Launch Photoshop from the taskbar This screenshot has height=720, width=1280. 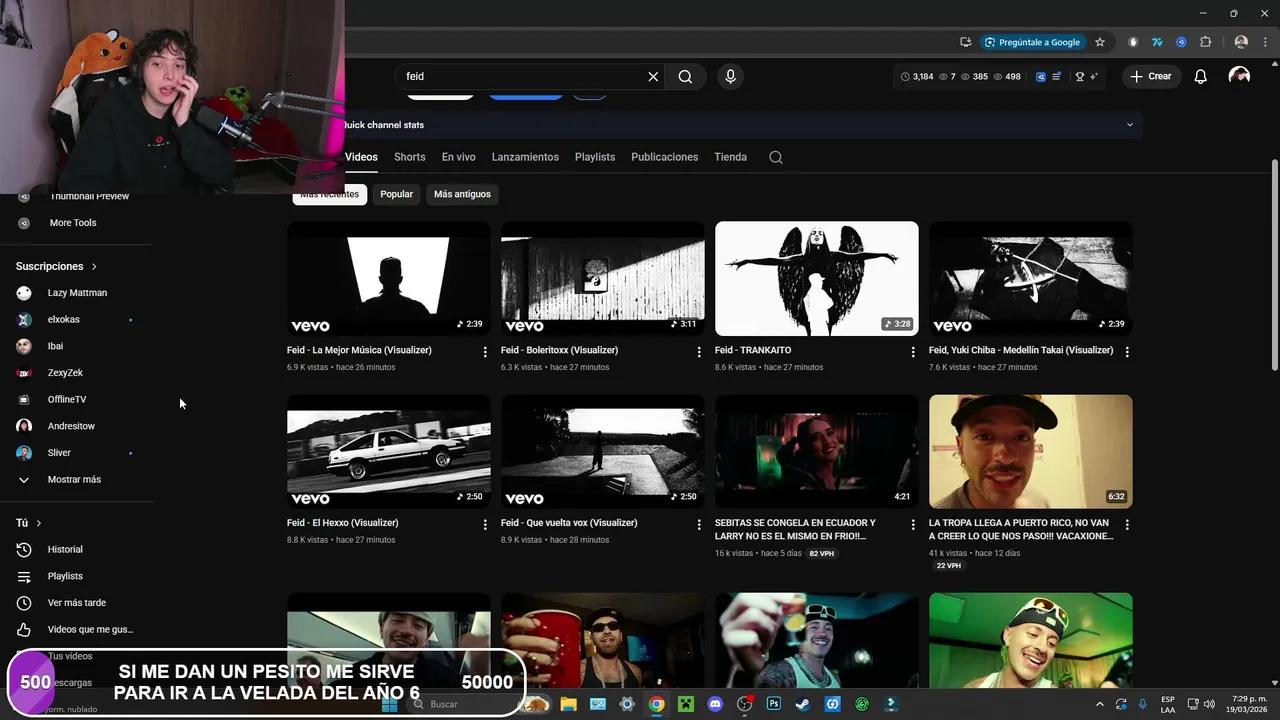click(774, 704)
